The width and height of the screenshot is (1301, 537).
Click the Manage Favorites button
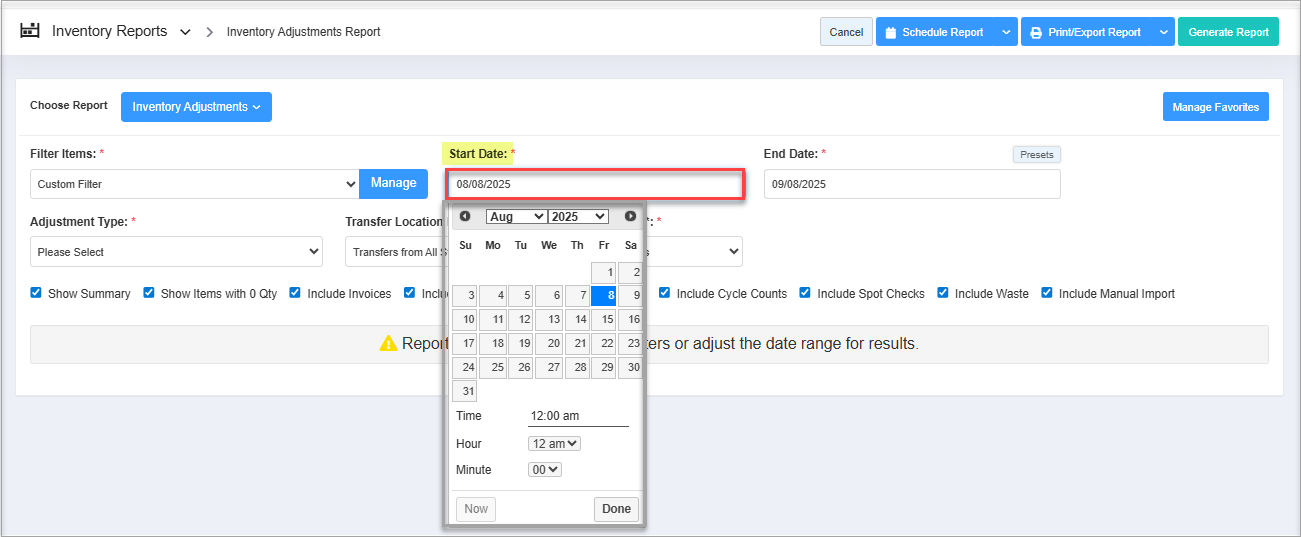pyautogui.click(x=1215, y=107)
